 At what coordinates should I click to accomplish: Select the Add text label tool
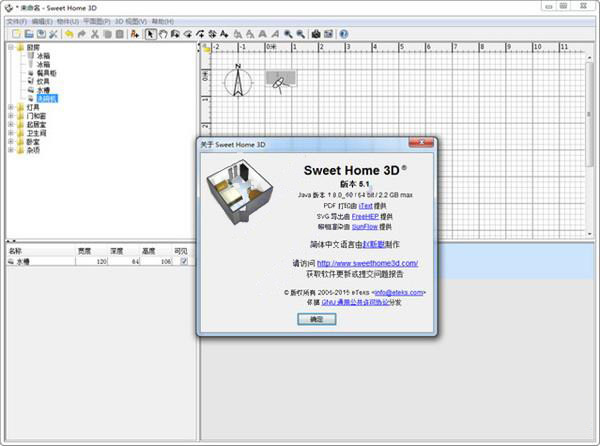coord(225,34)
